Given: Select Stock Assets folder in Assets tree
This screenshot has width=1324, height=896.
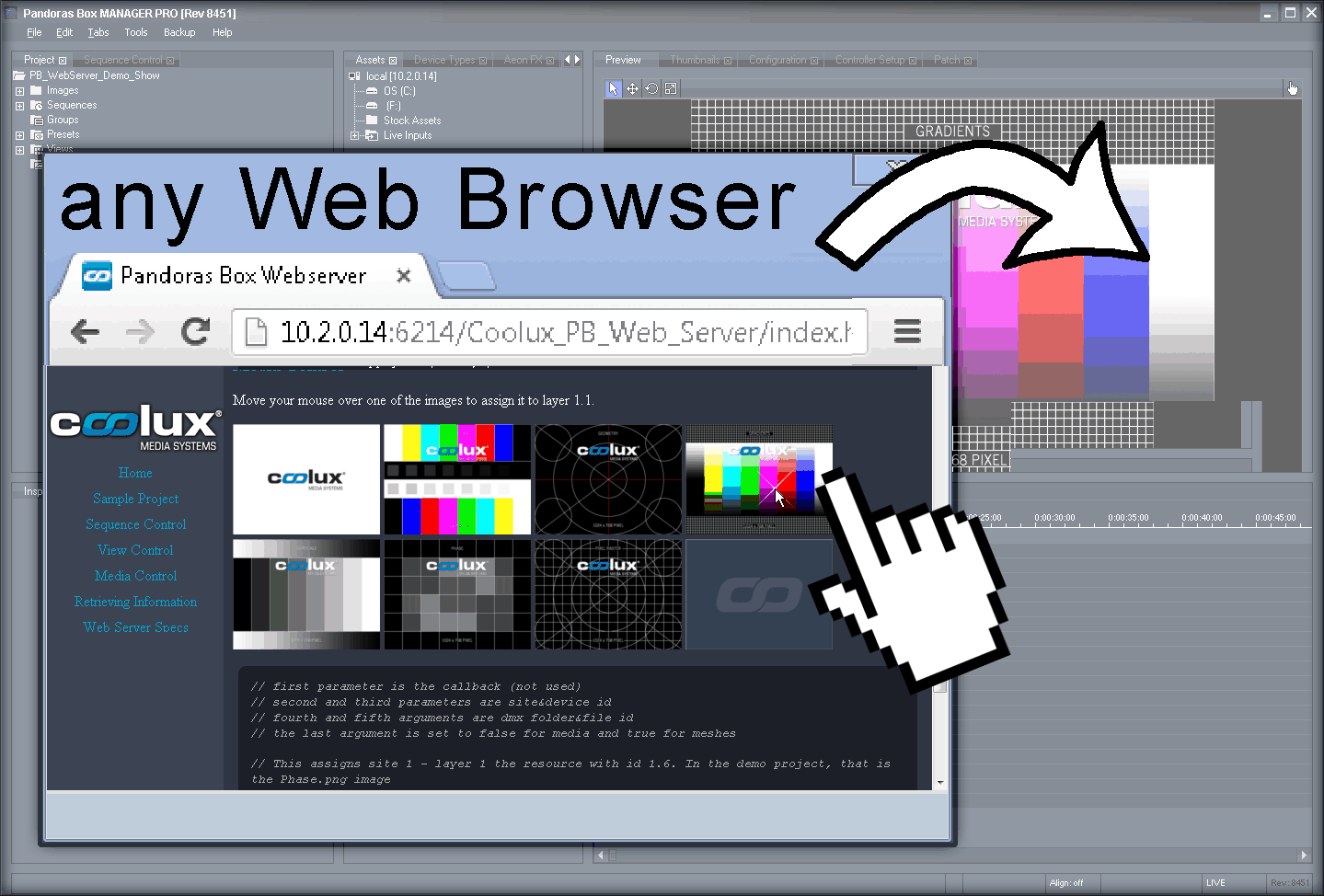Looking at the screenshot, I should click(x=411, y=121).
